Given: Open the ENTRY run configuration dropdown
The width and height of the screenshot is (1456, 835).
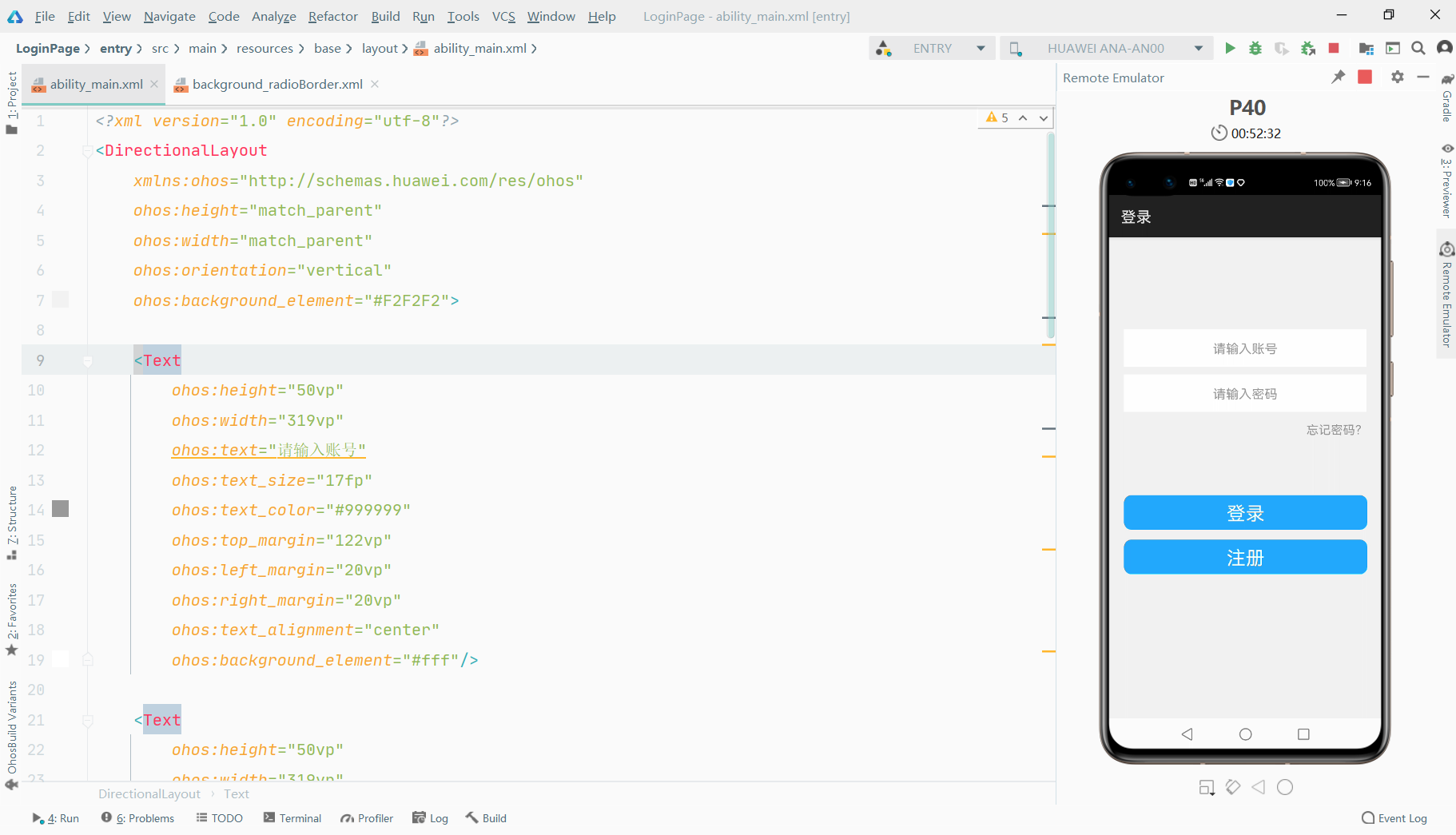Looking at the screenshot, I should tap(981, 48).
